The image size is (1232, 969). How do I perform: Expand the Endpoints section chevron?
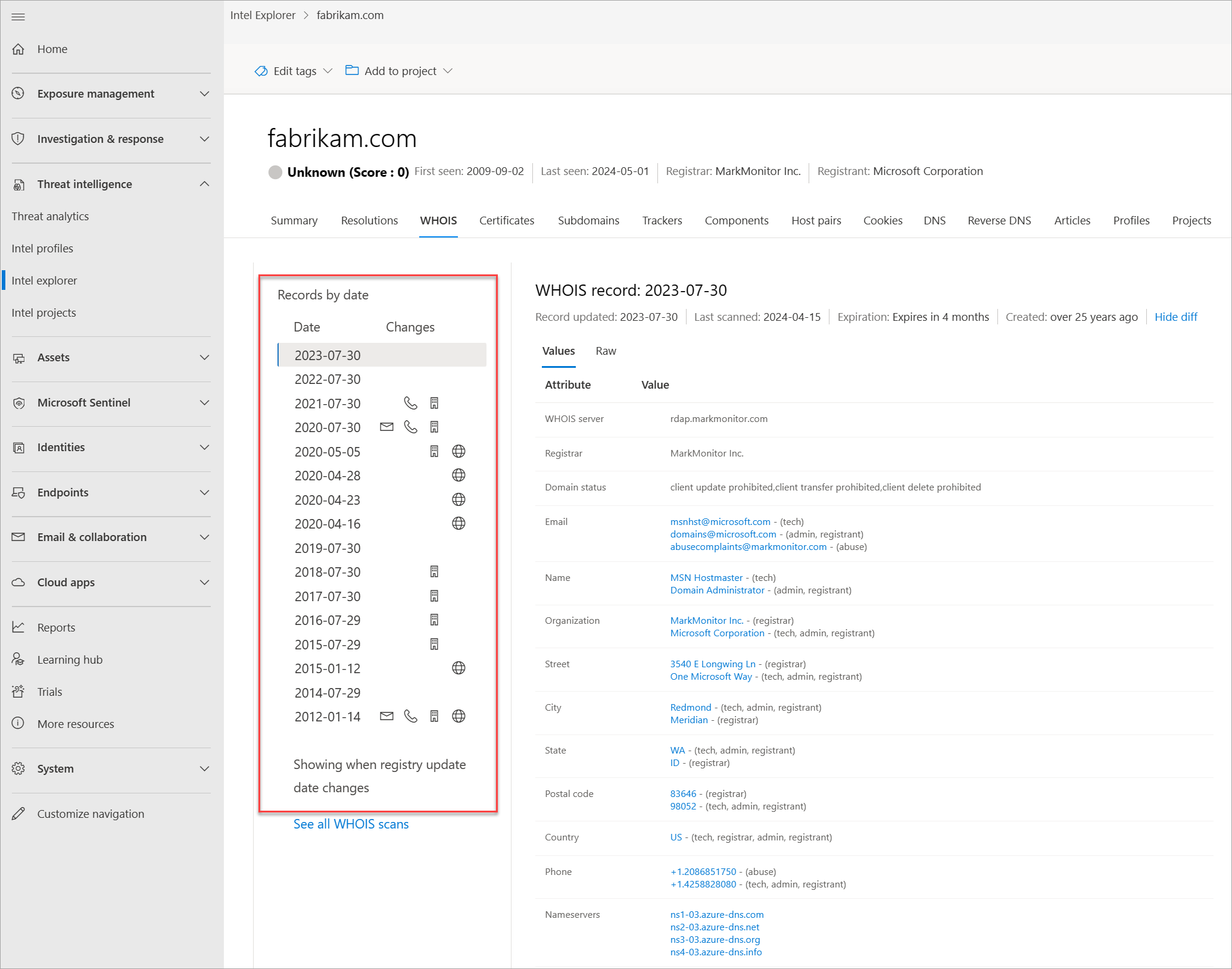tap(205, 493)
